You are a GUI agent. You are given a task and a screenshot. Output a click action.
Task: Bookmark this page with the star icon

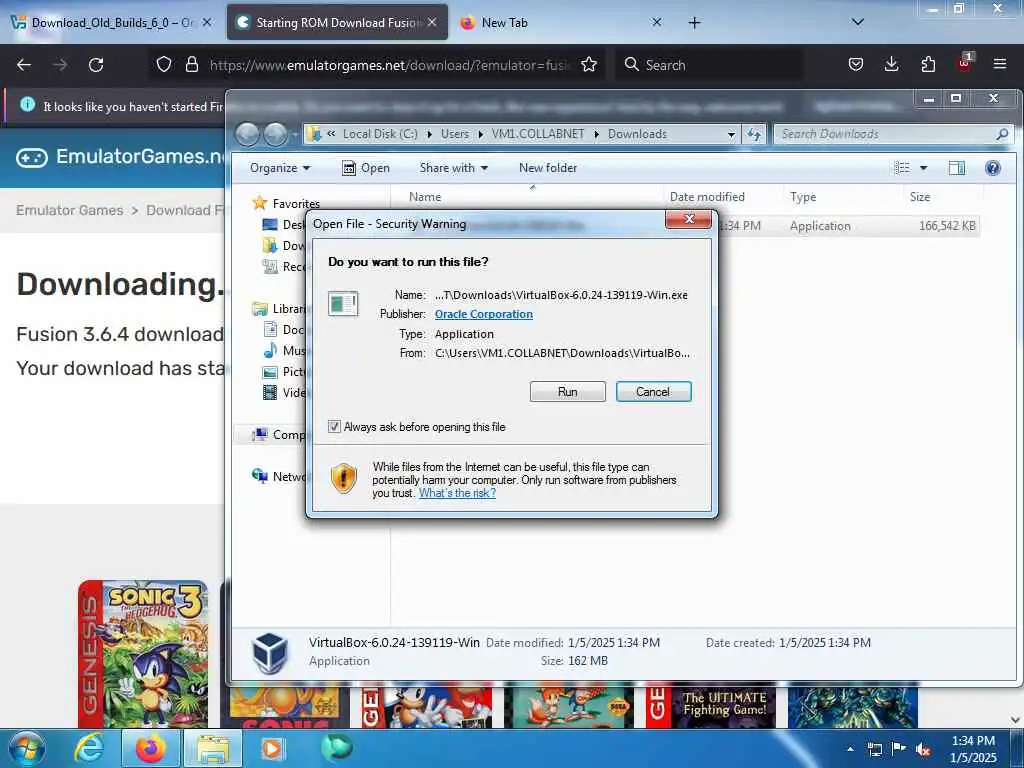click(x=589, y=64)
